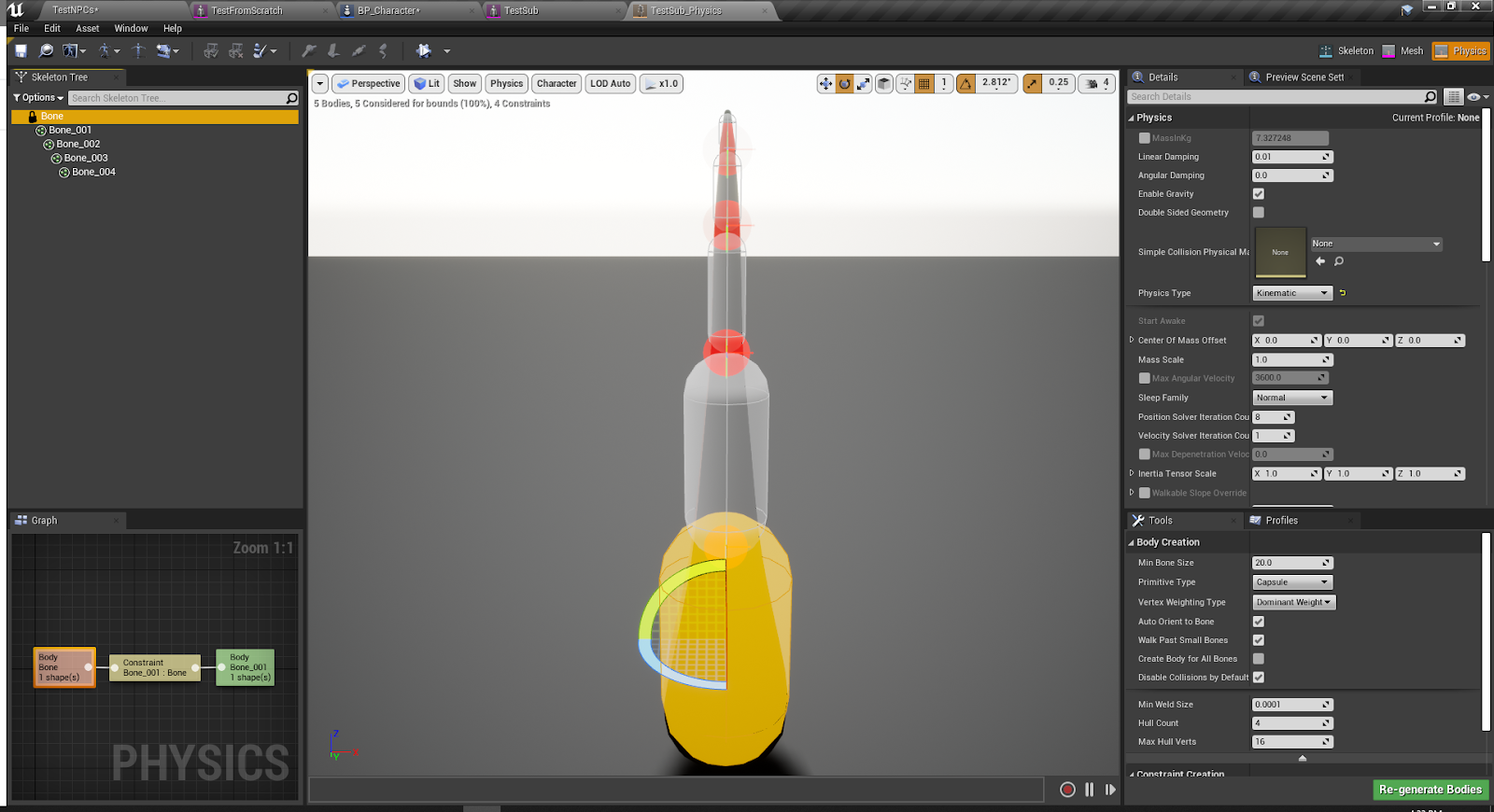Open the Window menu
The image size is (1494, 812).
131,28
